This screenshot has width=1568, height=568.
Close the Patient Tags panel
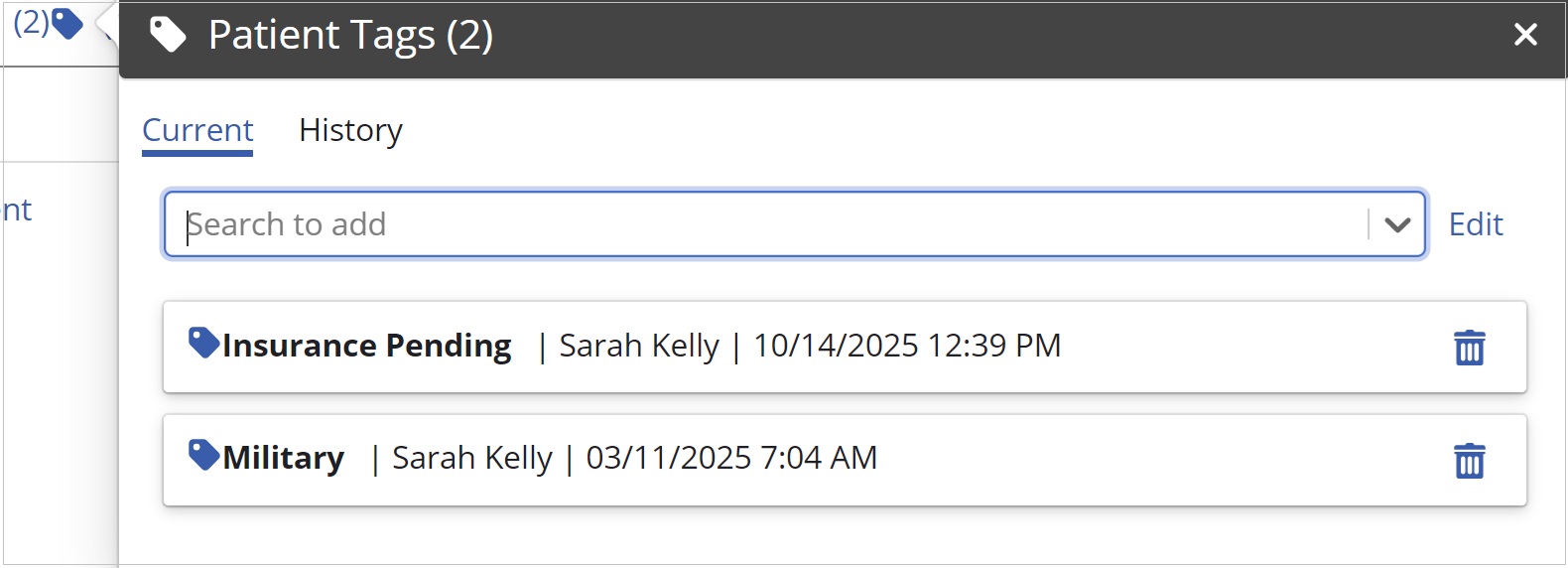[1525, 35]
